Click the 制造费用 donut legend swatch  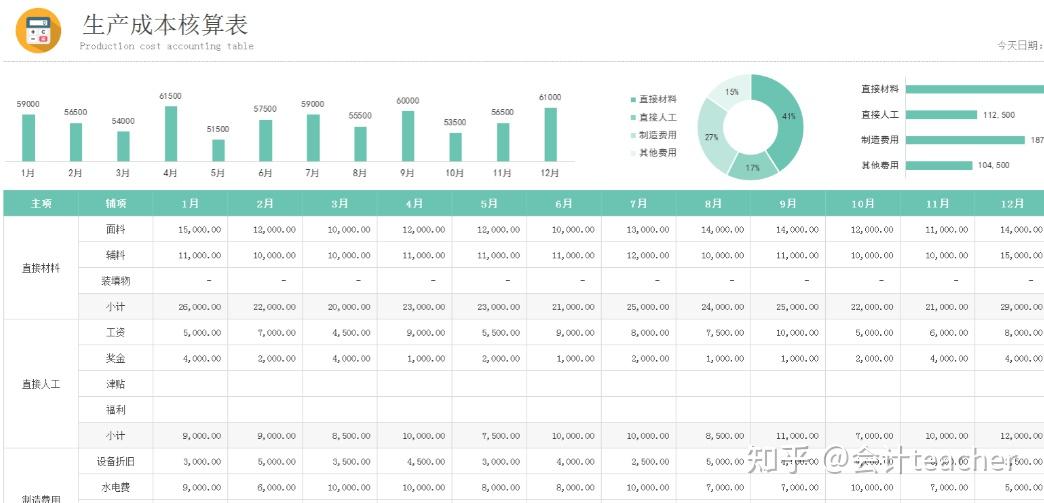click(x=633, y=135)
